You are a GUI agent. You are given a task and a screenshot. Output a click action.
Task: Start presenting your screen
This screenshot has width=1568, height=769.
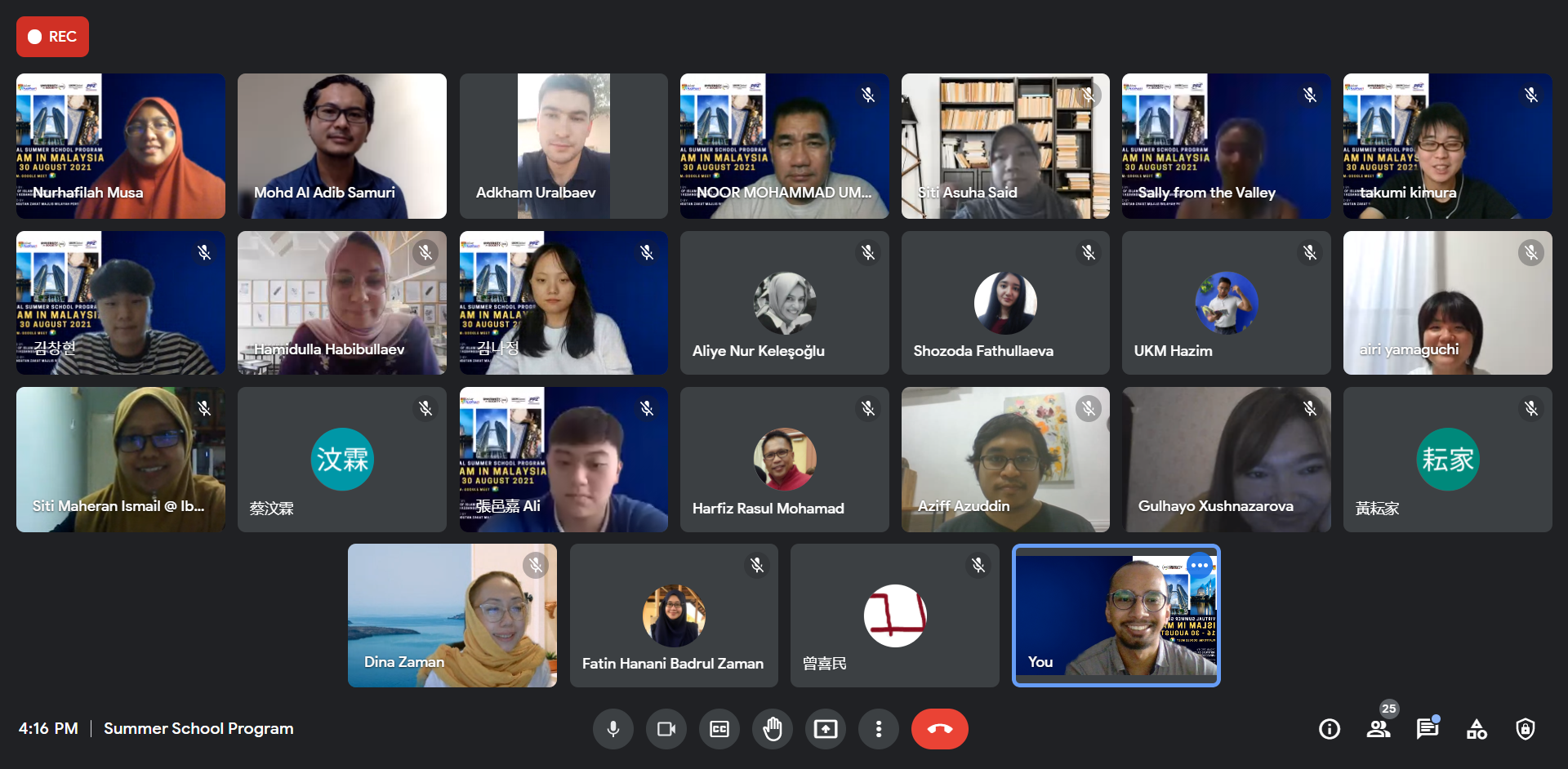pos(826,729)
